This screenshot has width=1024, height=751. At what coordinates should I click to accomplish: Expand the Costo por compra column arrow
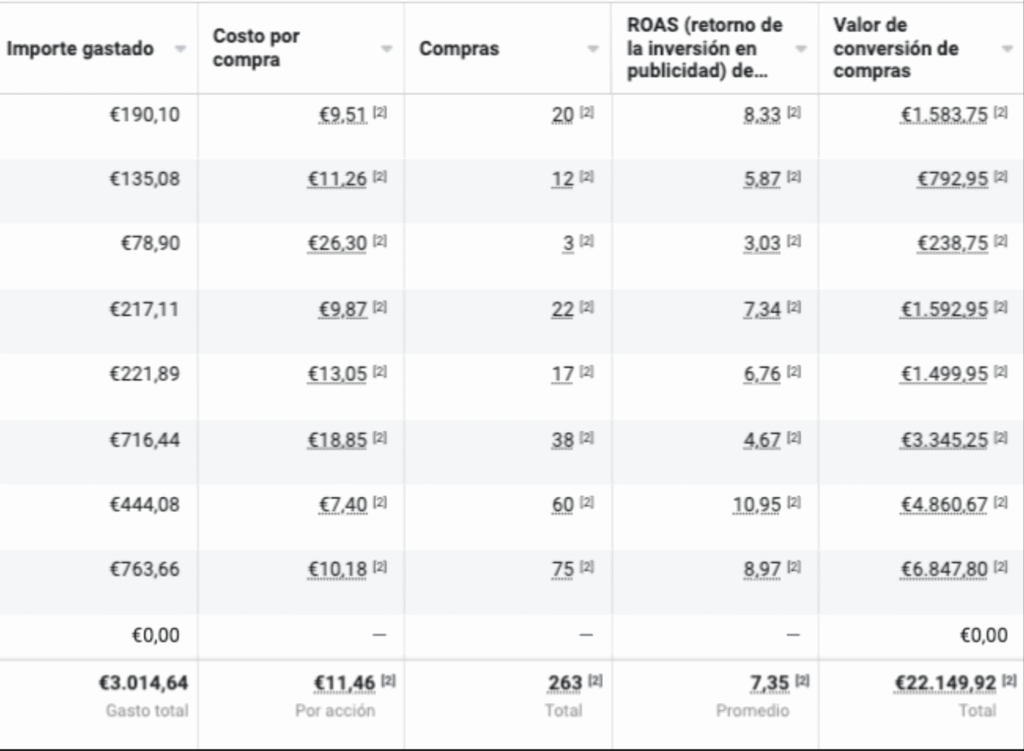click(x=386, y=49)
